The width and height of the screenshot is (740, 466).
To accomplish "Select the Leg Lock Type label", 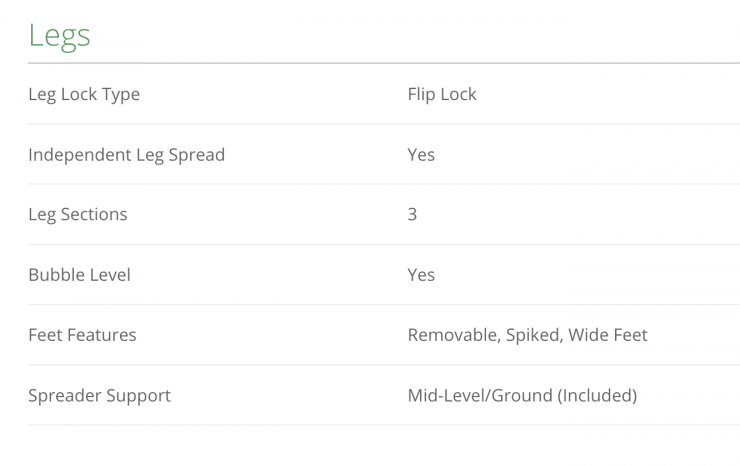I will point(84,95).
